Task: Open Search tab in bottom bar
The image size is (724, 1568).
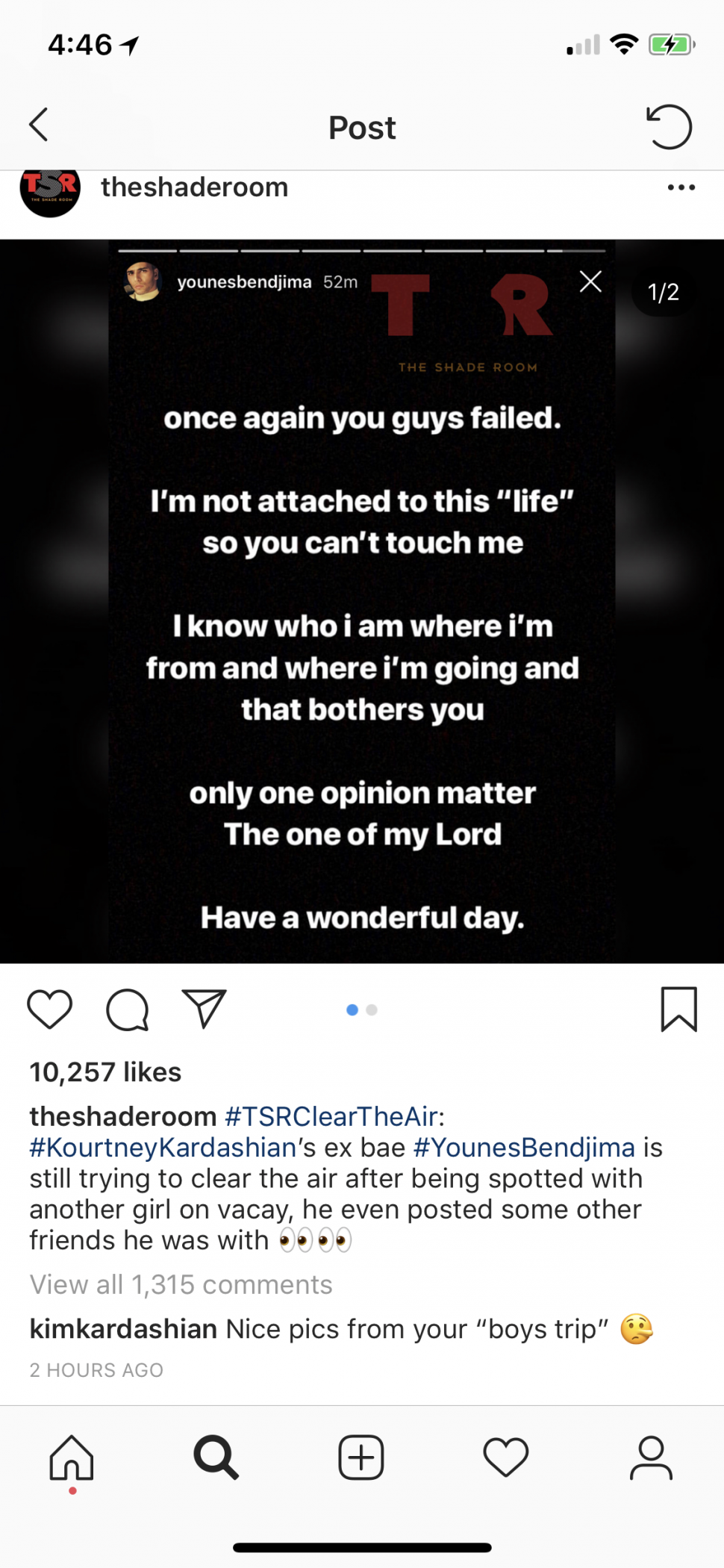Action: click(x=216, y=1457)
